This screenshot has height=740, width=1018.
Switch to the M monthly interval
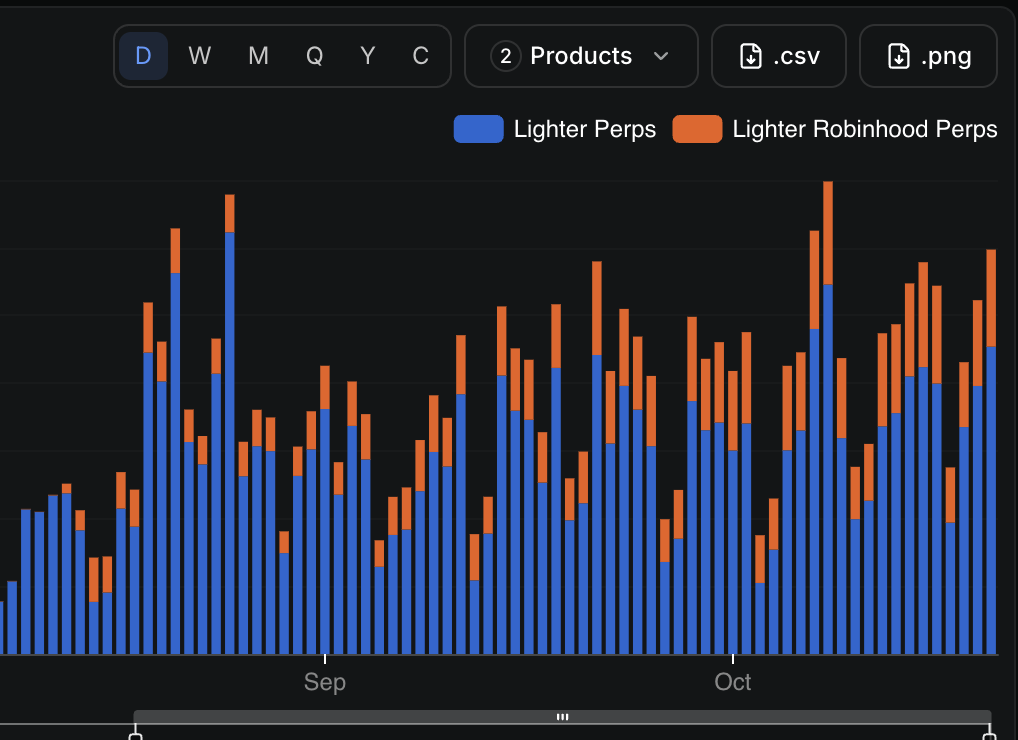click(x=258, y=56)
